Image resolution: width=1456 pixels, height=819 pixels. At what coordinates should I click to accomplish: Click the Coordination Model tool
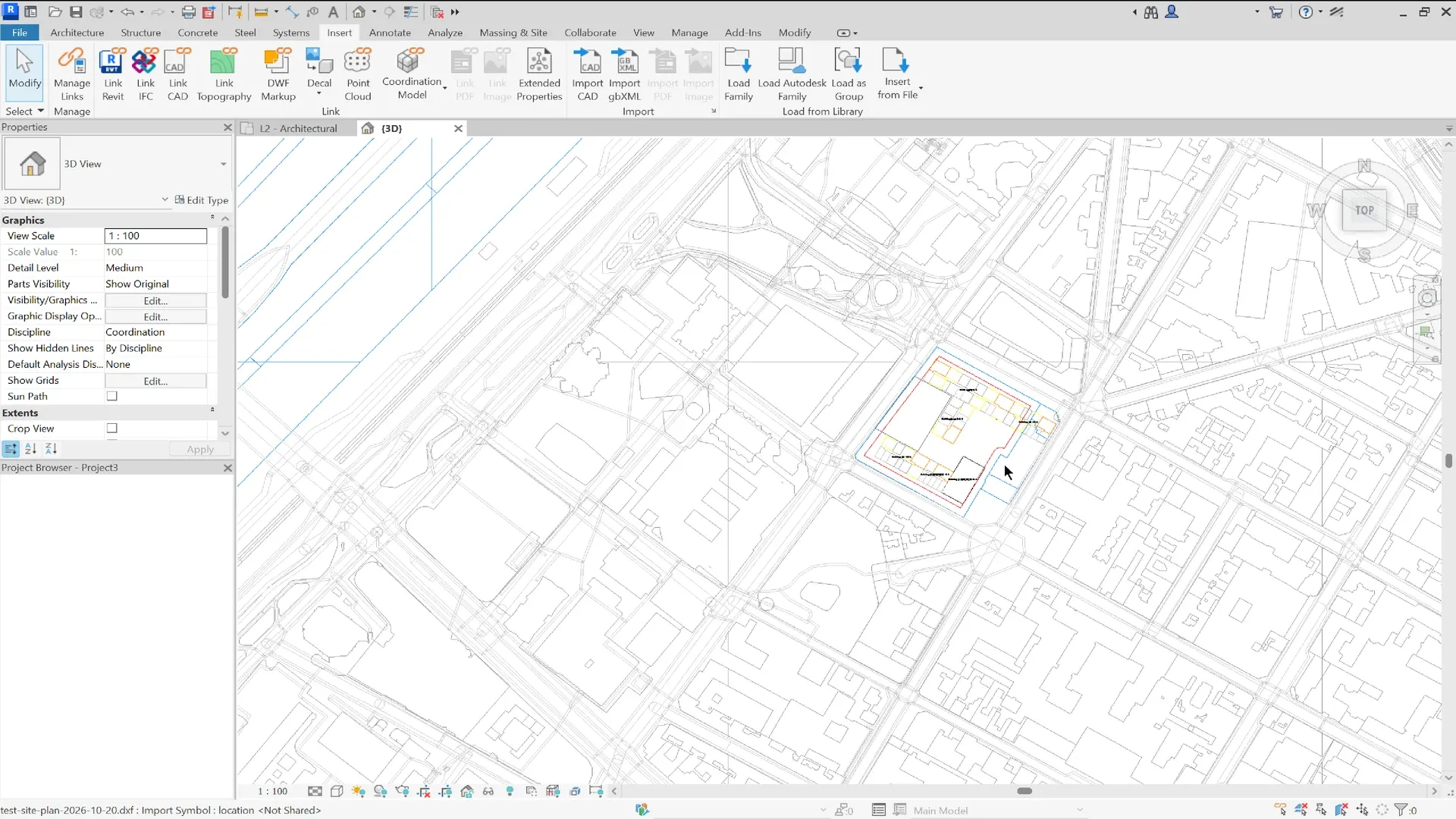point(412,74)
